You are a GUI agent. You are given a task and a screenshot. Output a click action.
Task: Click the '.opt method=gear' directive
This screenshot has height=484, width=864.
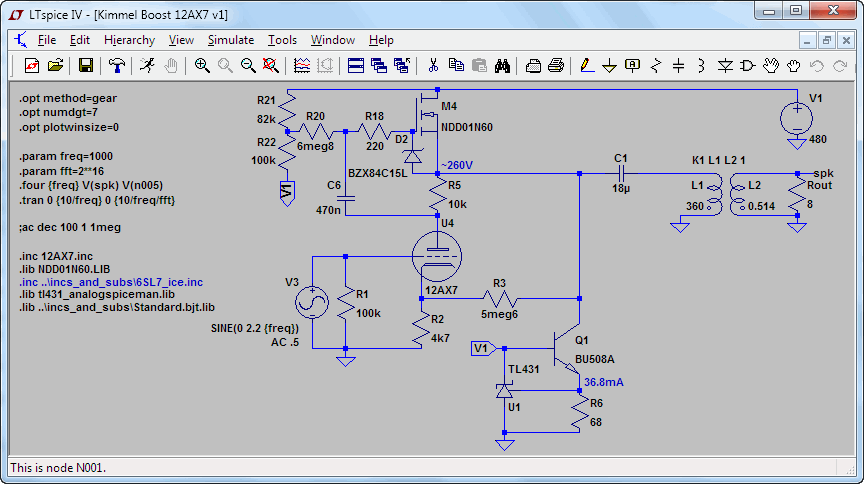(x=68, y=98)
